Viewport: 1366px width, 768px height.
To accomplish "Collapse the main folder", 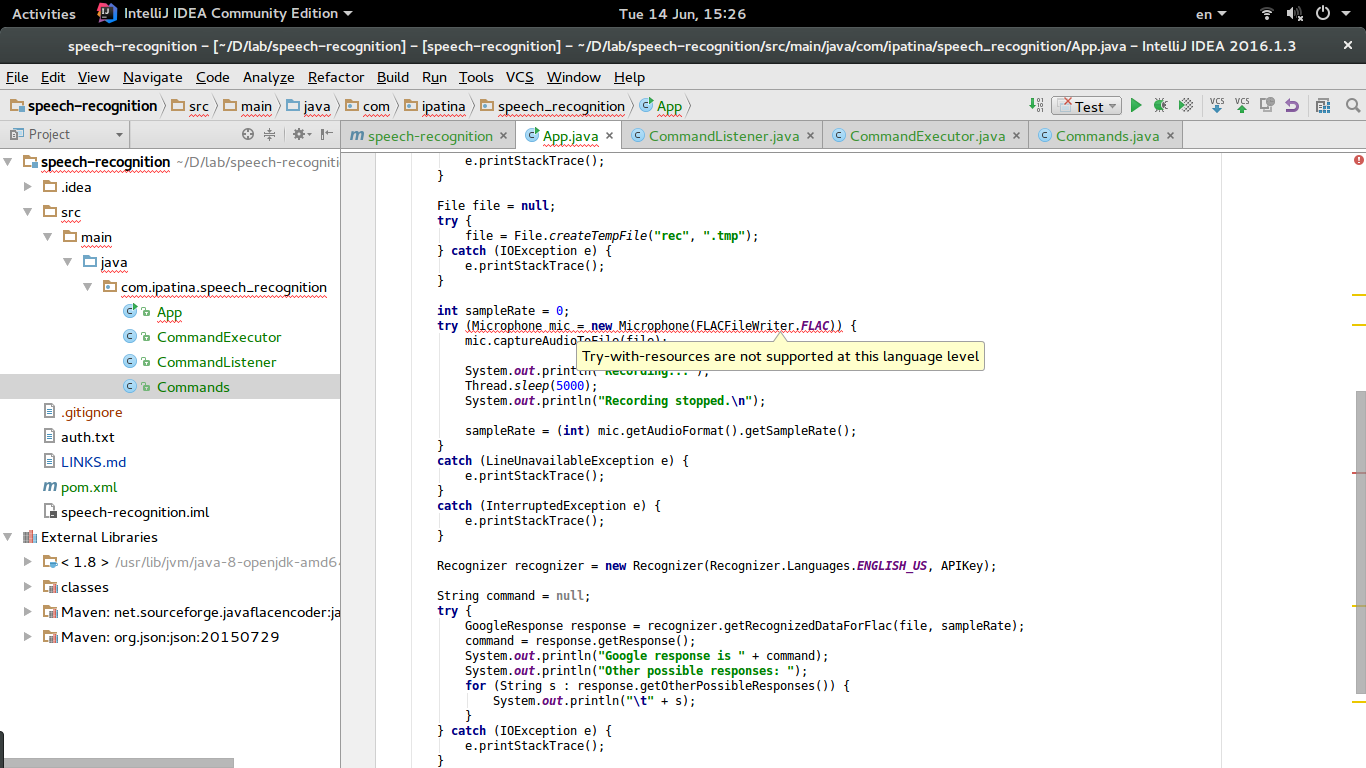I will coord(48,237).
